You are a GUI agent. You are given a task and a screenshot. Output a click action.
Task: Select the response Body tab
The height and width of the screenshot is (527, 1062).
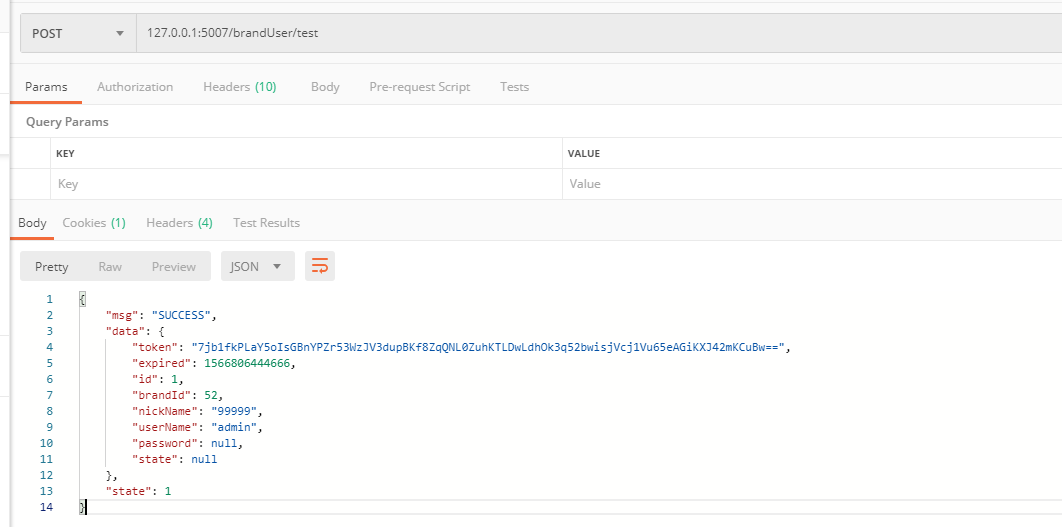pyautogui.click(x=32, y=223)
